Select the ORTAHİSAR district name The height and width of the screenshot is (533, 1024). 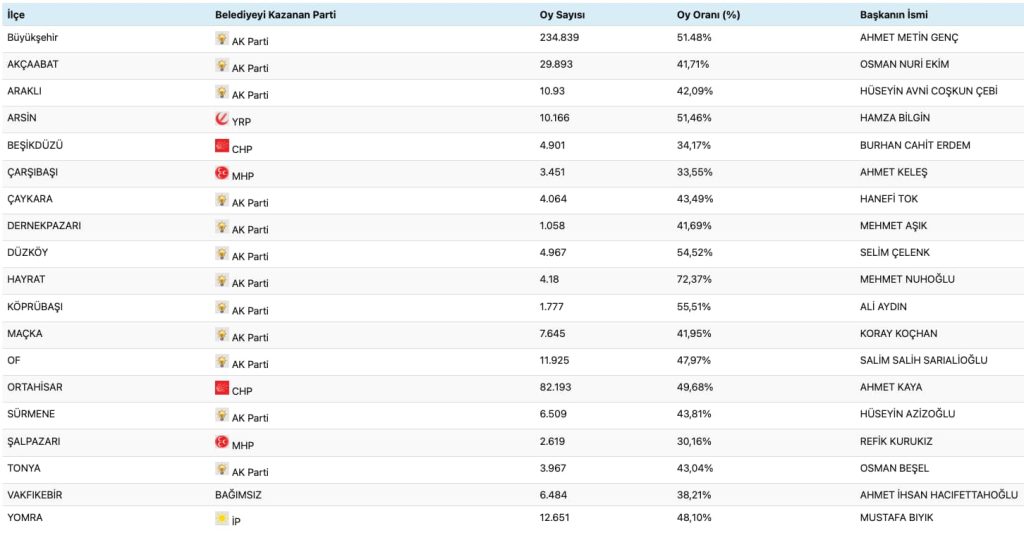(x=35, y=387)
